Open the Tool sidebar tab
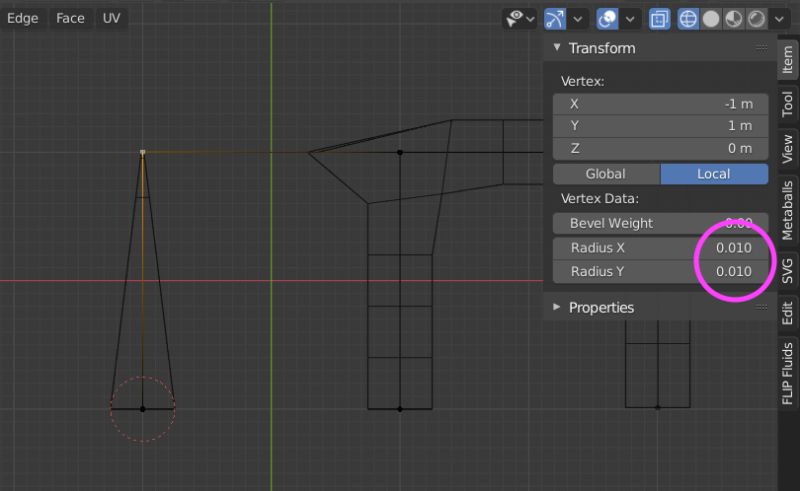Image resolution: width=800 pixels, height=491 pixels. (788, 104)
